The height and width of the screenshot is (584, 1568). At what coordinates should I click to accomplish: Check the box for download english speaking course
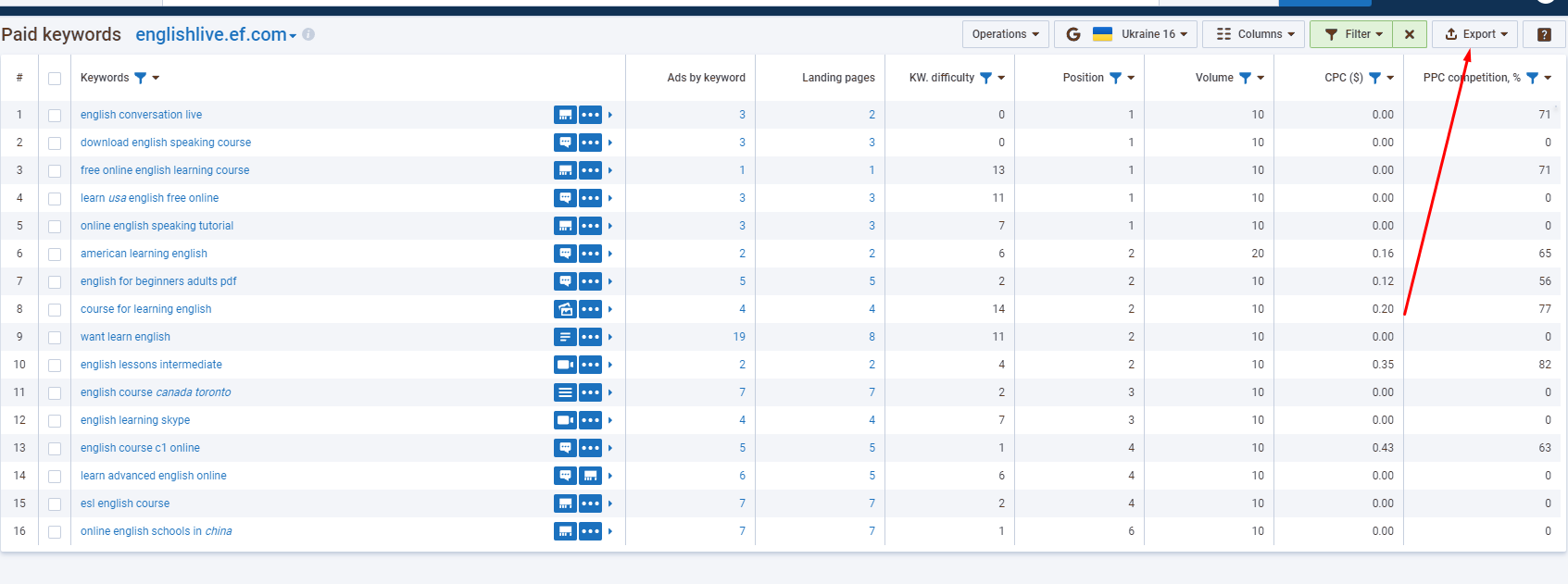[55, 143]
